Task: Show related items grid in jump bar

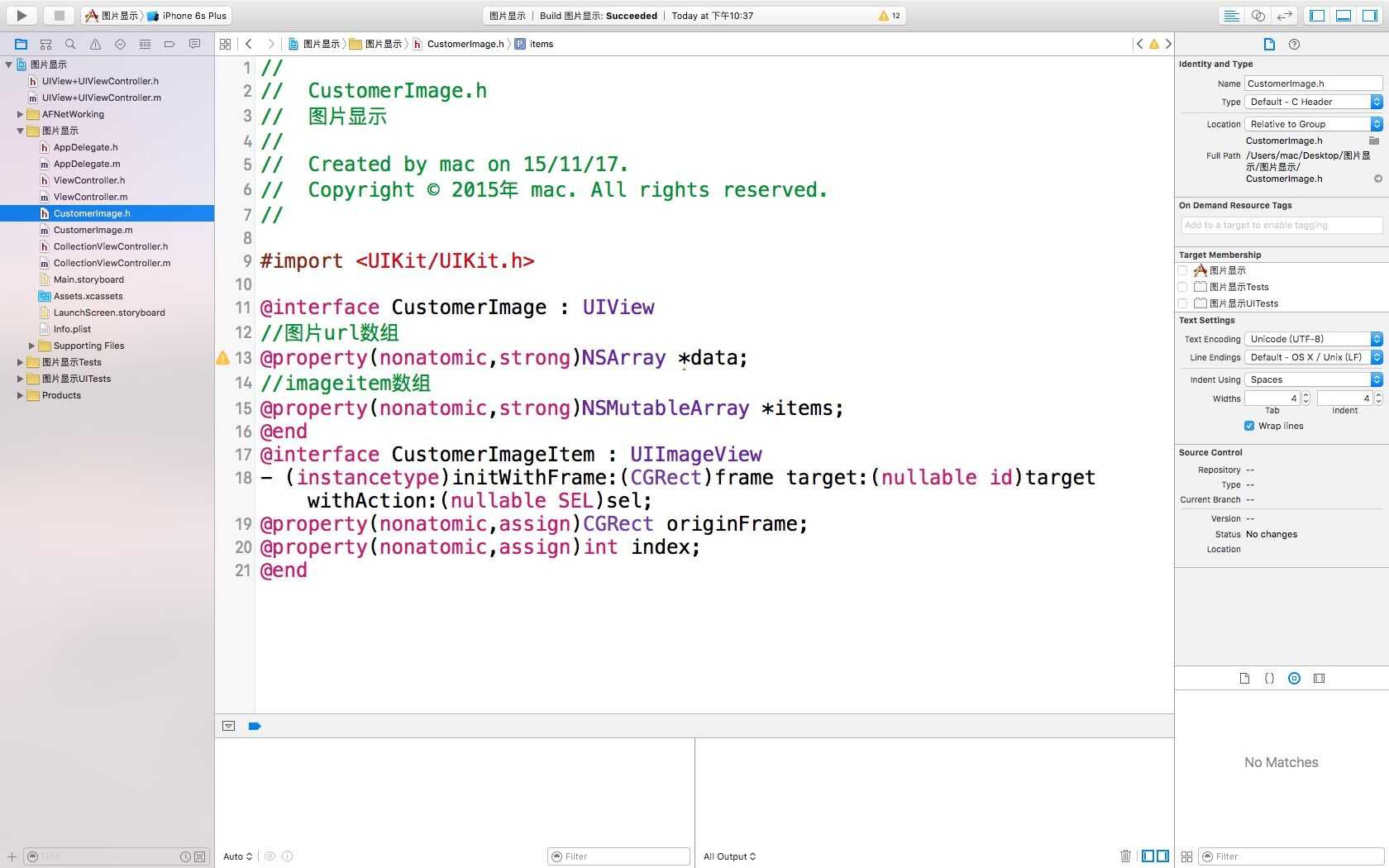Action: click(x=225, y=44)
